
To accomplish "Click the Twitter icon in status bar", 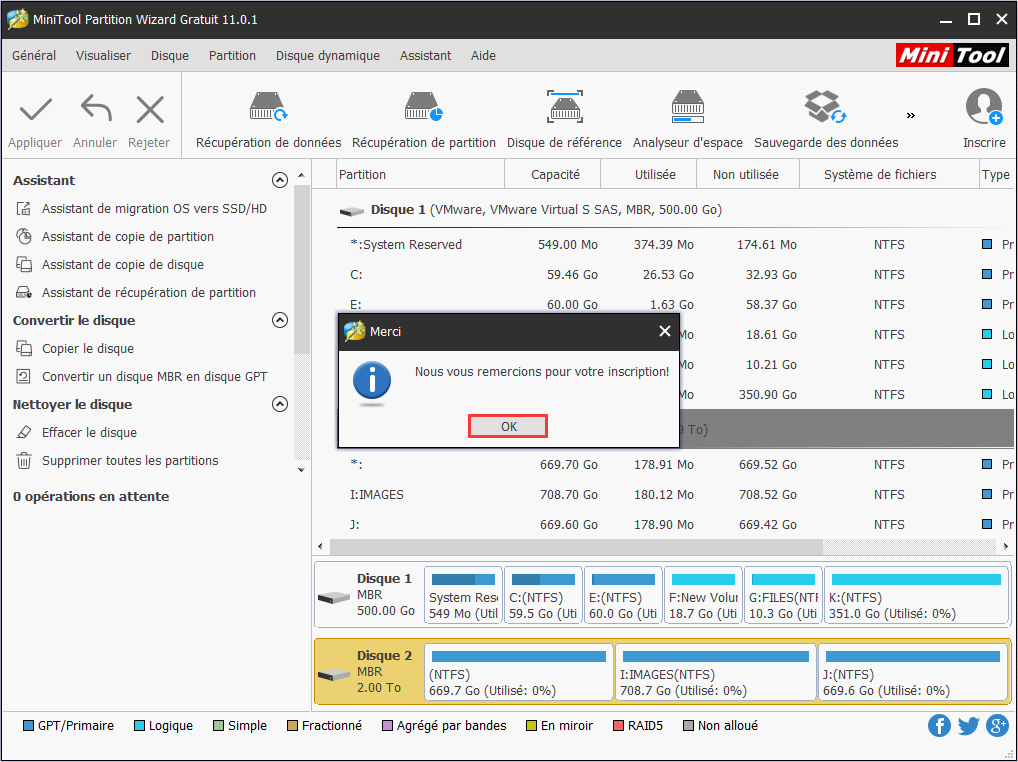I will coord(968,725).
